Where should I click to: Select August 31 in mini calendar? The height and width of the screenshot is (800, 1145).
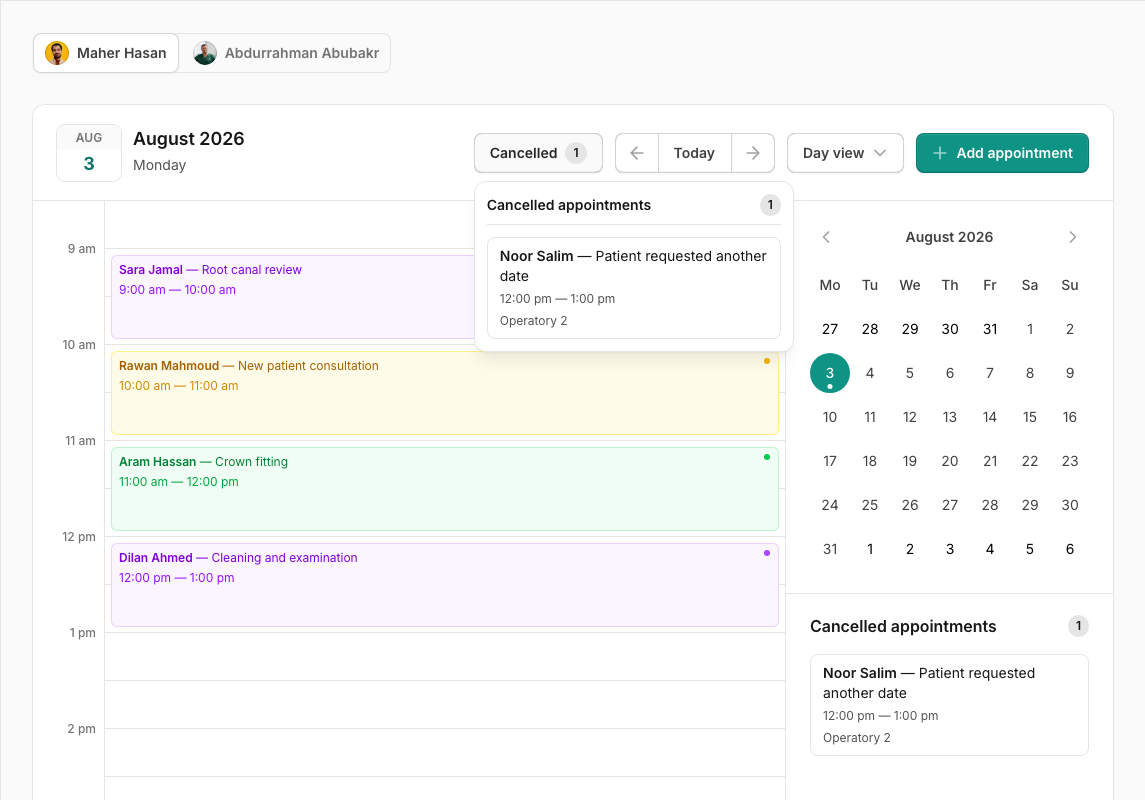point(830,549)
